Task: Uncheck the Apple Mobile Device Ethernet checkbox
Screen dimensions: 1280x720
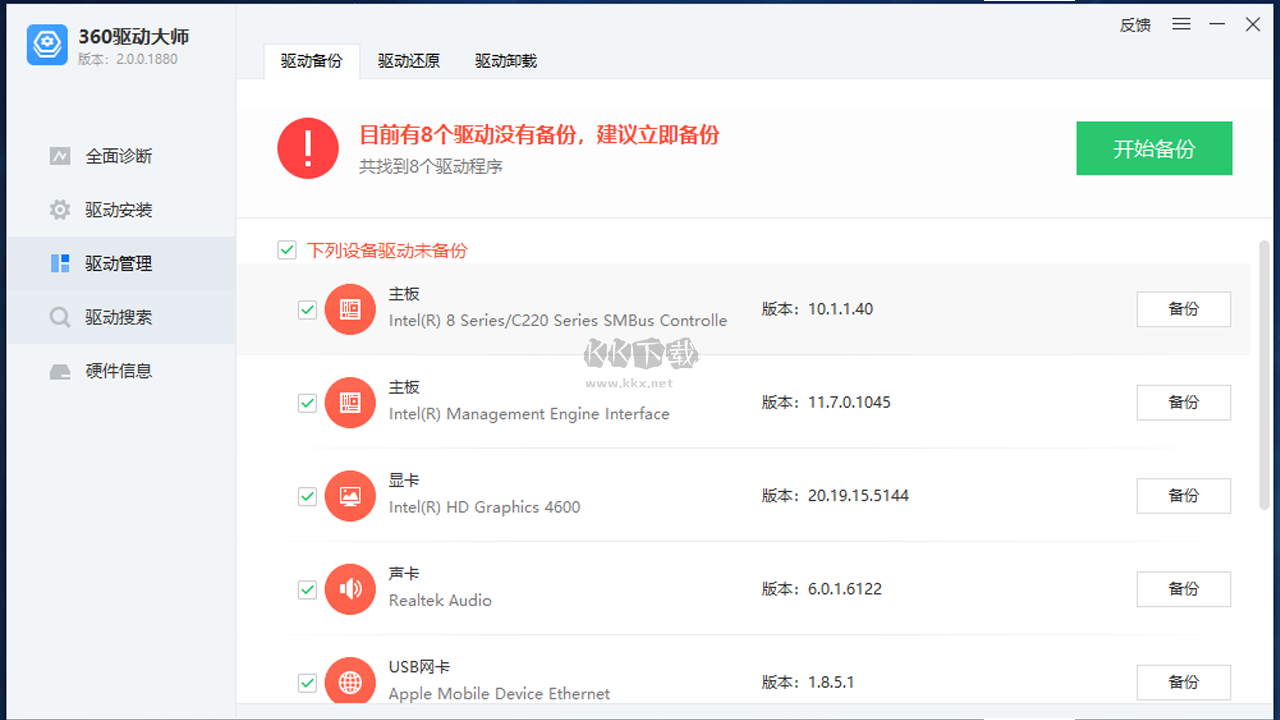Action: (x=308, y=683)
